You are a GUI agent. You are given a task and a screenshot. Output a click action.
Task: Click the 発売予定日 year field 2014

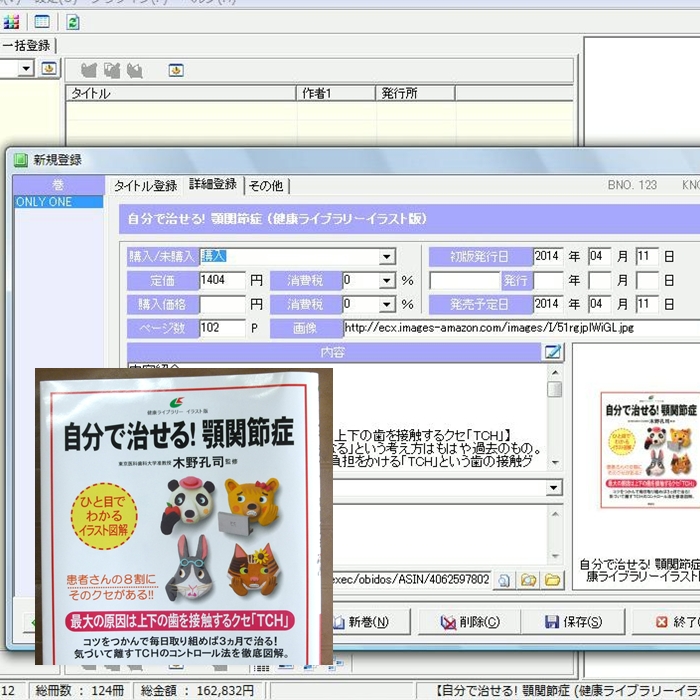[548, 304]
